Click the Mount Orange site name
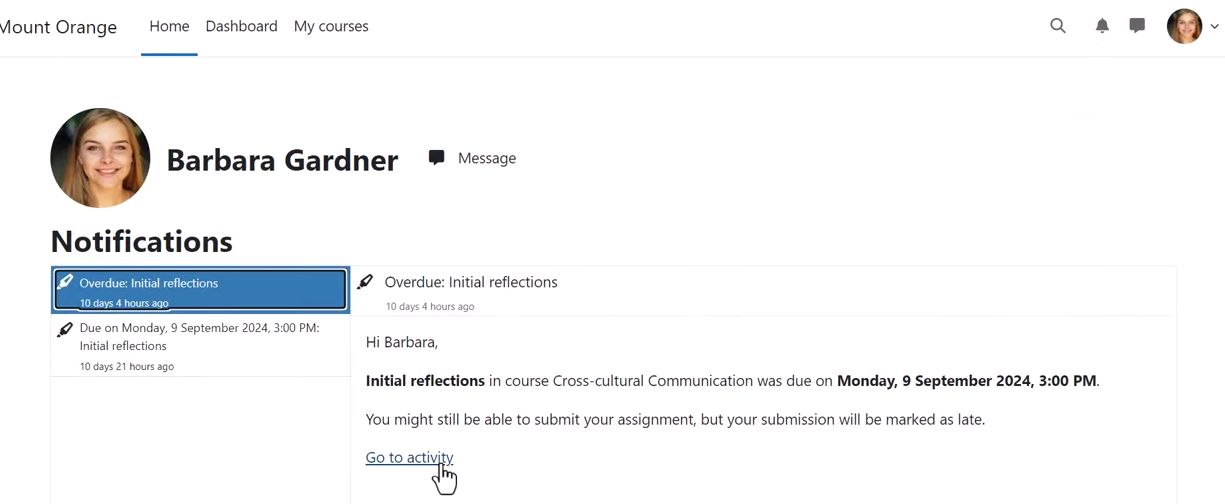1225x504 pixels. click(58, 27)
